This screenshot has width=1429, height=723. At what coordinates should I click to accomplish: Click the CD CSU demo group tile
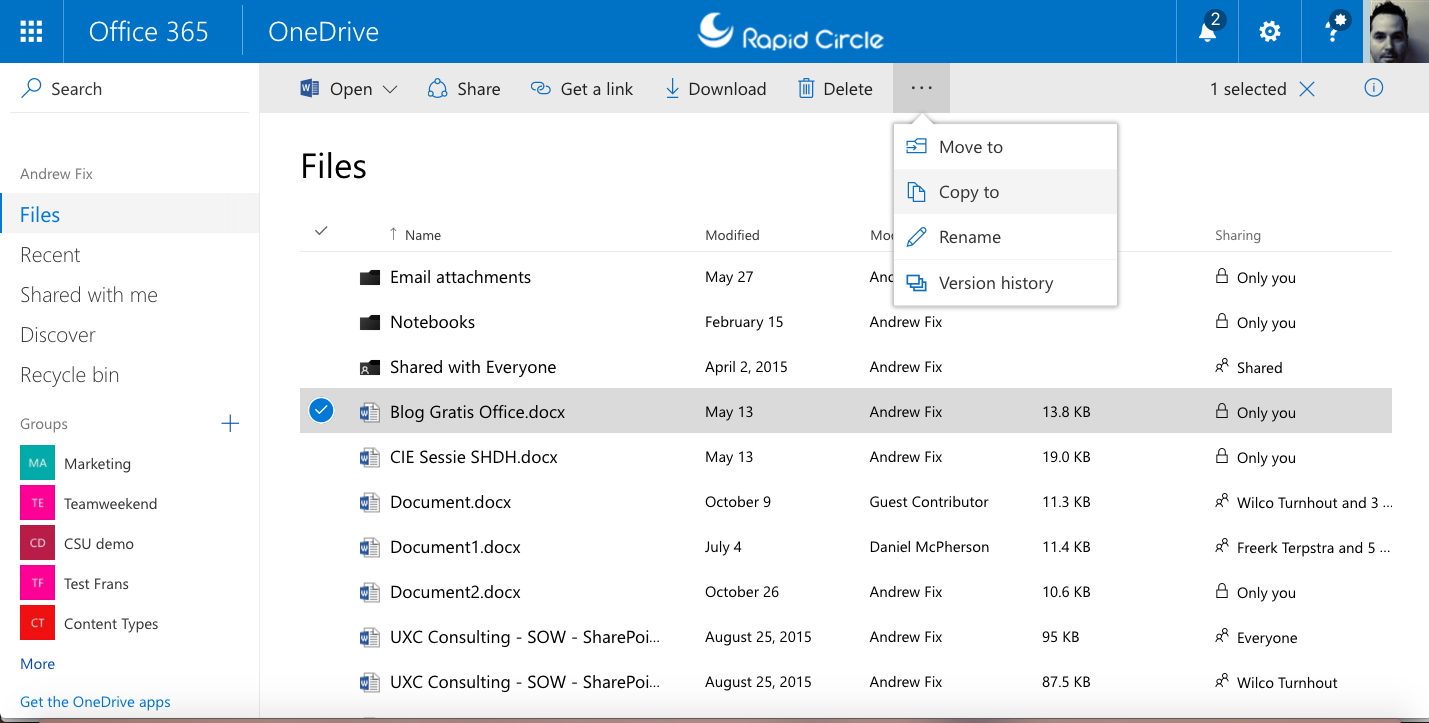(37, 543)
